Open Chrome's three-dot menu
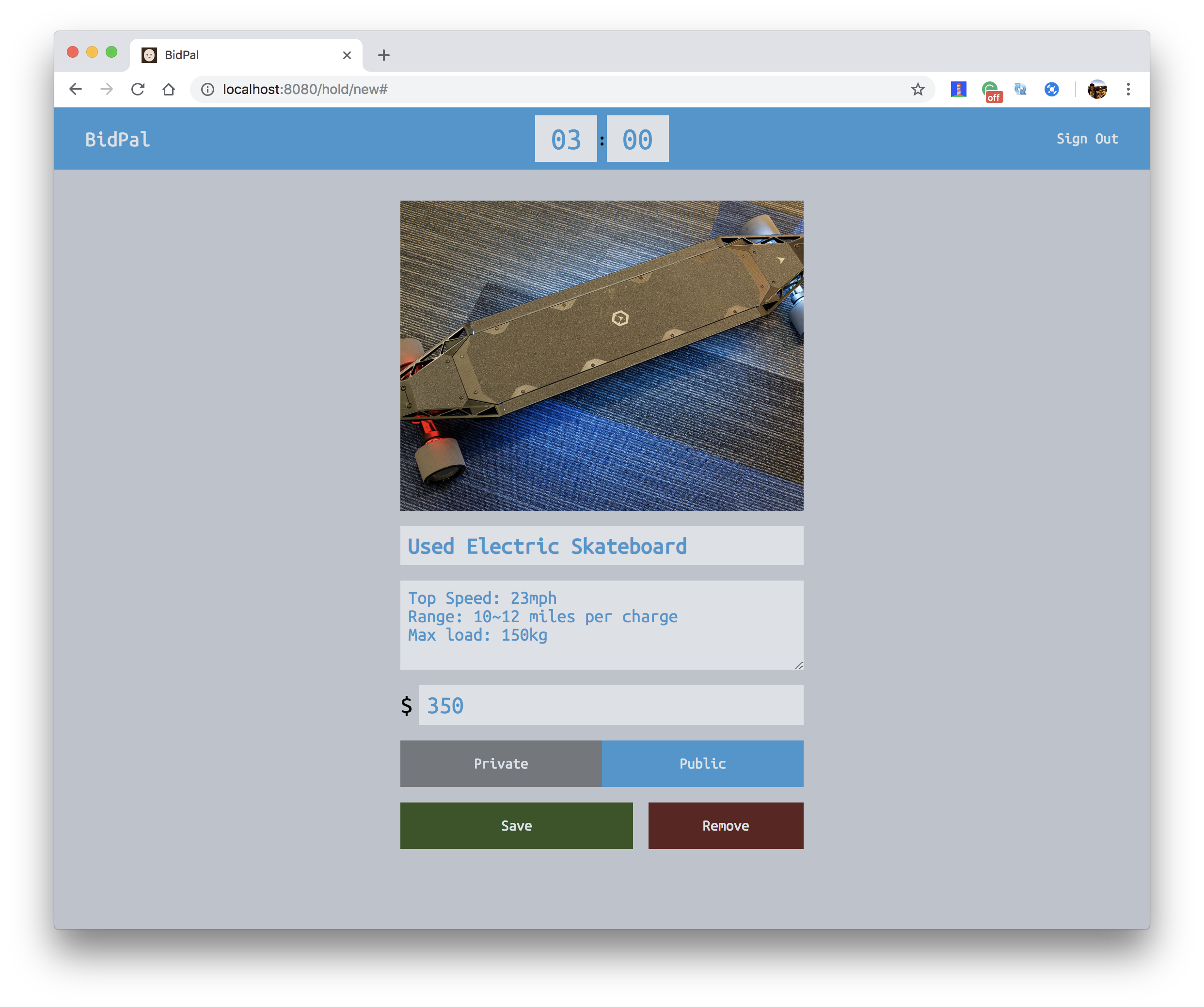Screen dimensions: 1204x1007 1128,89
